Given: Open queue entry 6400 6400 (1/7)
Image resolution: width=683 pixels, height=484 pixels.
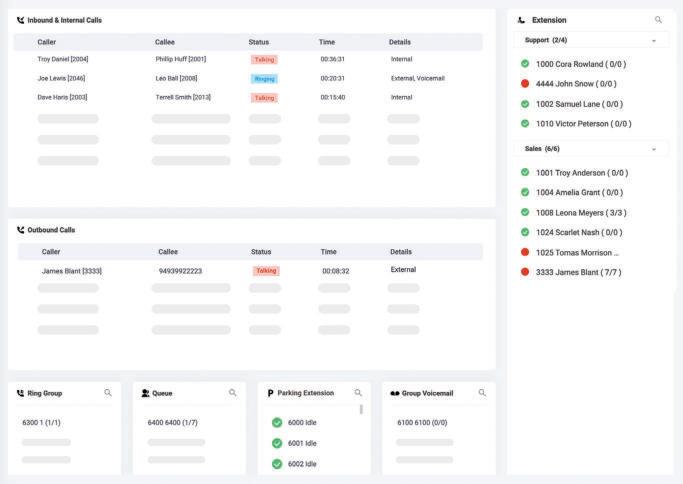Looking at the screenshot, I should coord(172,423).
